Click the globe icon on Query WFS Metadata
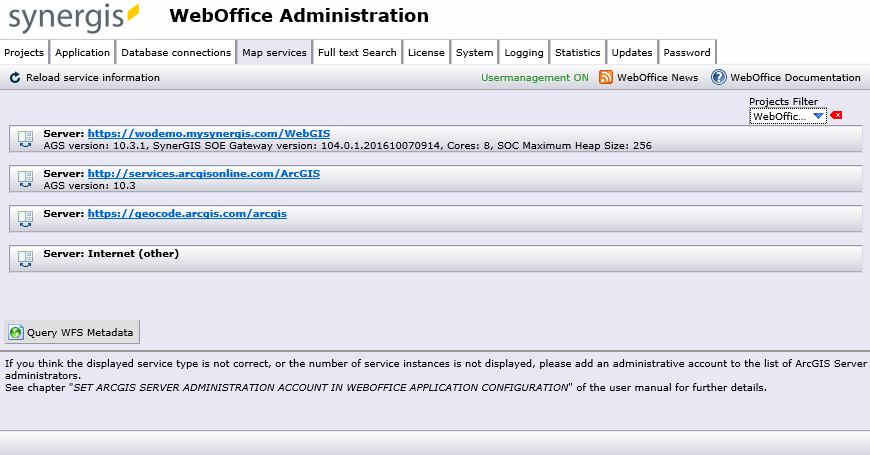Image resolution: width=870 pixels, height=455 pixels. click(x=16, y=332)
